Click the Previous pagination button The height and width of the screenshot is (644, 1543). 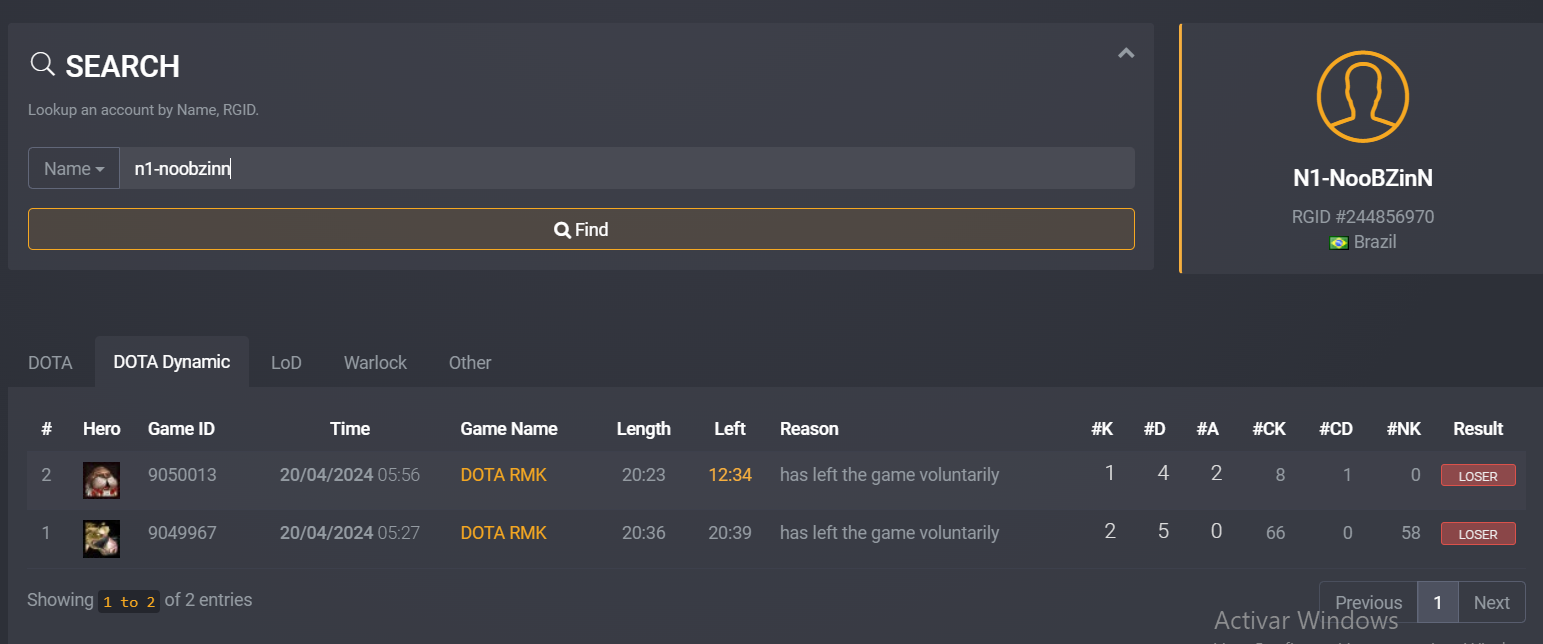(x=1368, y=602)
